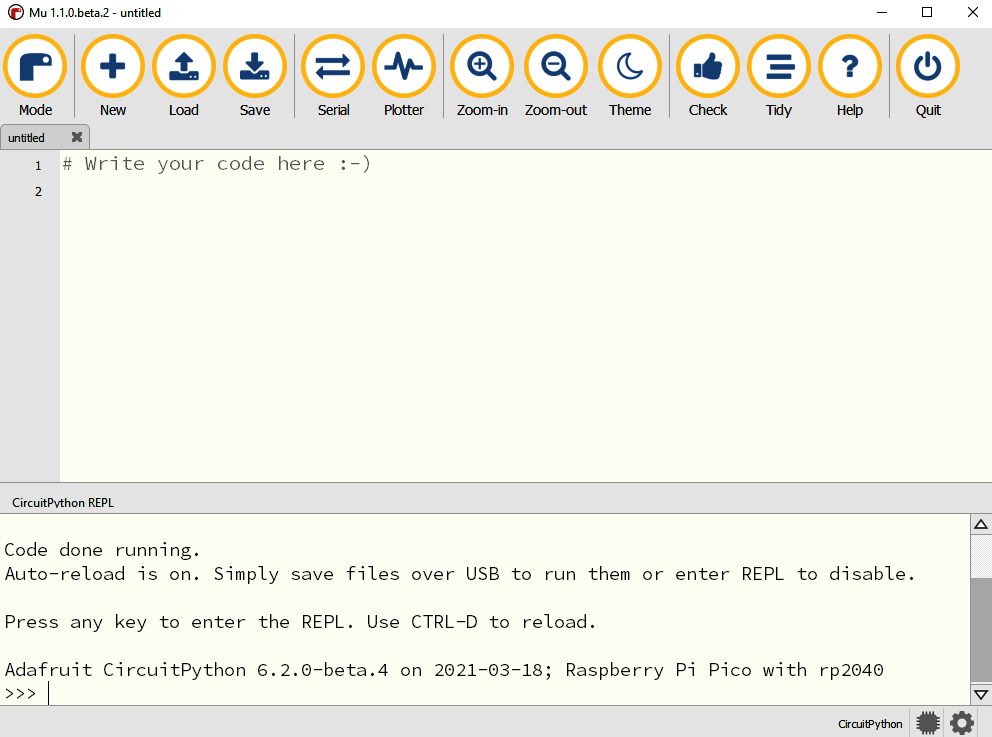Click the REPL scroll down arrow

[x=981, y=695]
